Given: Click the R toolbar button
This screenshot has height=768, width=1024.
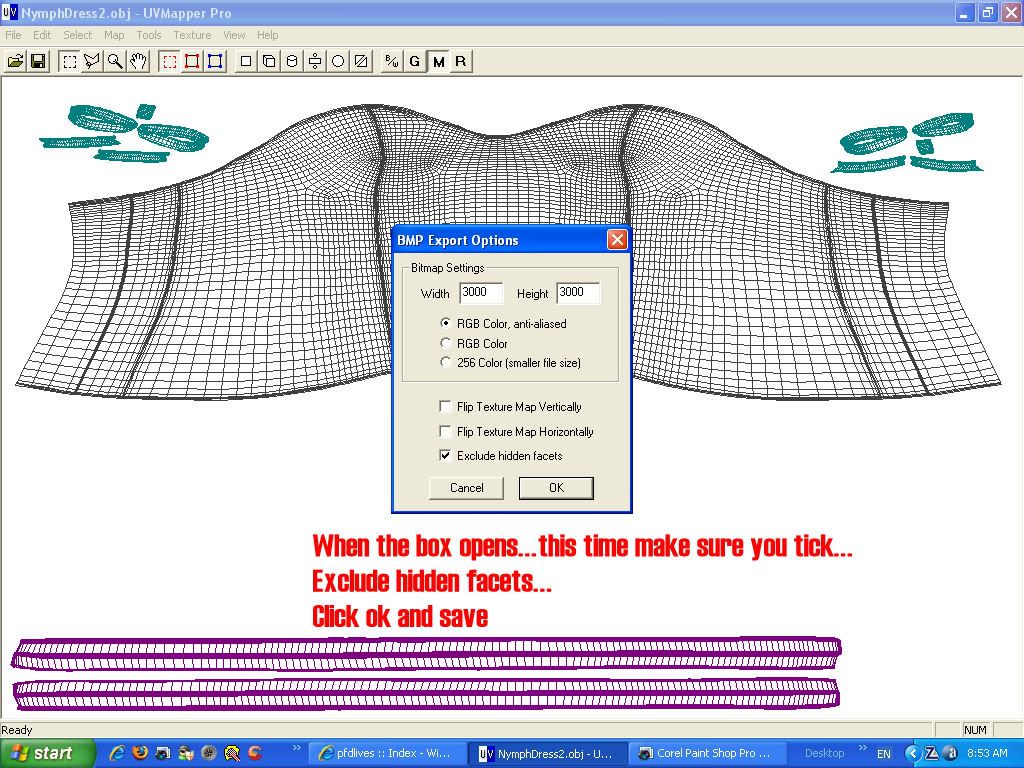Looking at the screenshot, I should click(461, 61).
